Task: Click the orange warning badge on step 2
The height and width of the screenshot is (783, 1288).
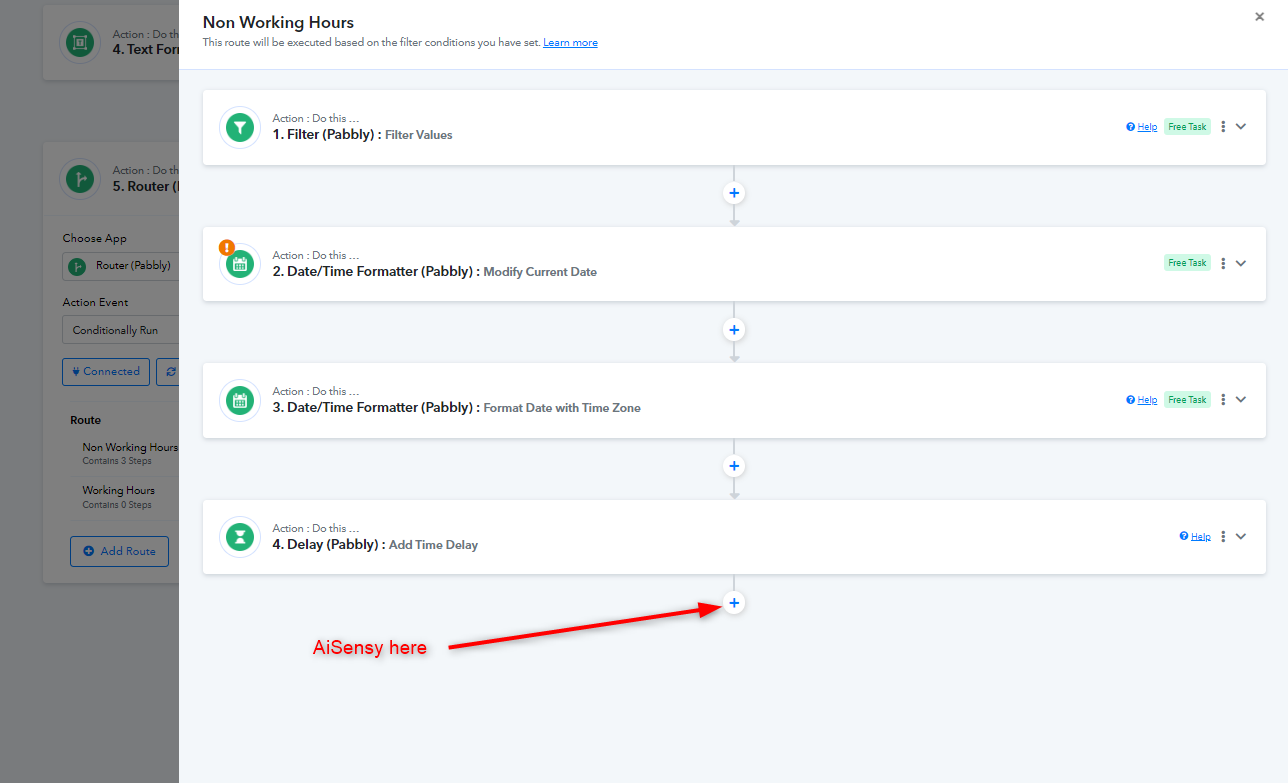Action: [227, 247]
